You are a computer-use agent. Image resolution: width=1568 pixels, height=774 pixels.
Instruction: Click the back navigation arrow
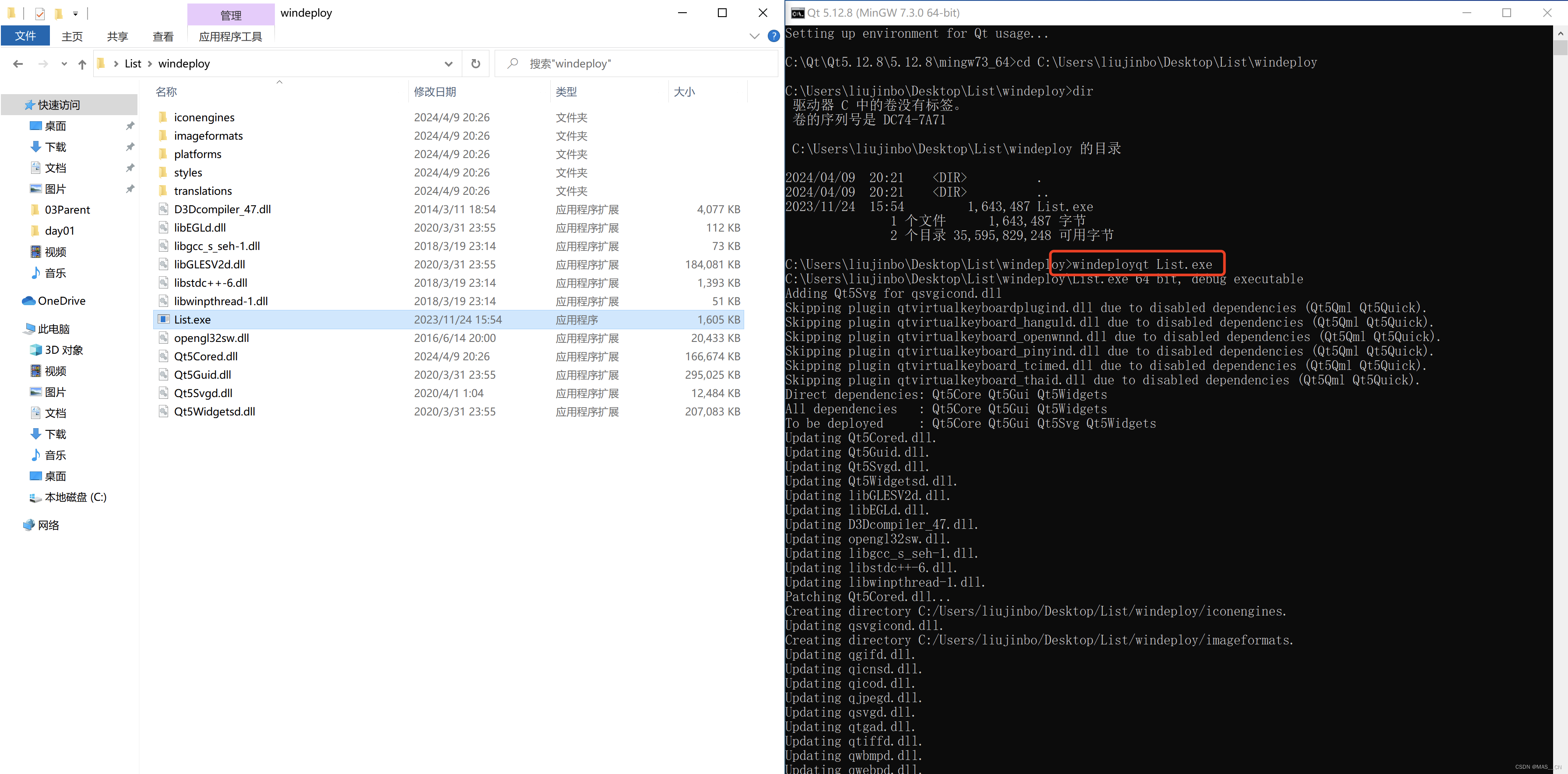(18, 63)
